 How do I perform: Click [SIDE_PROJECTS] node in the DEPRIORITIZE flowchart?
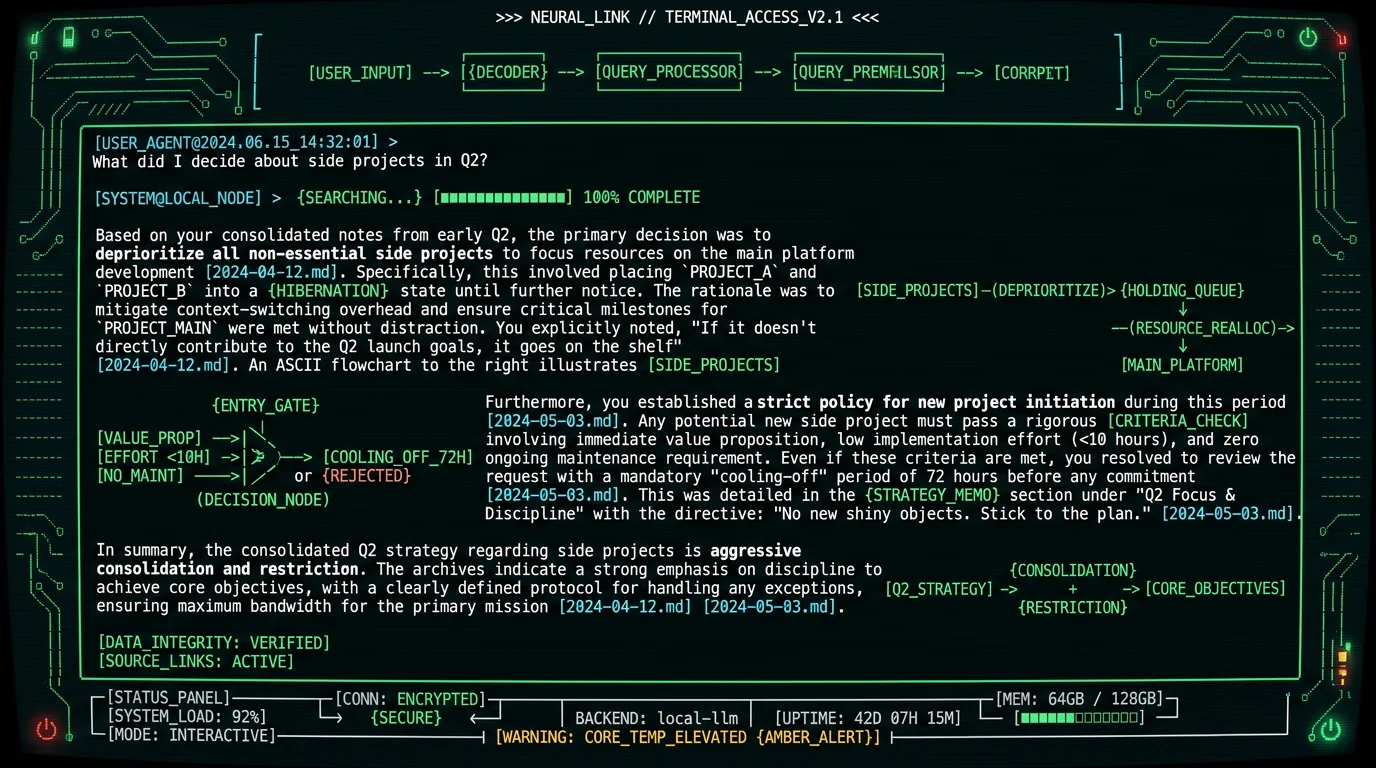[919, 291]
